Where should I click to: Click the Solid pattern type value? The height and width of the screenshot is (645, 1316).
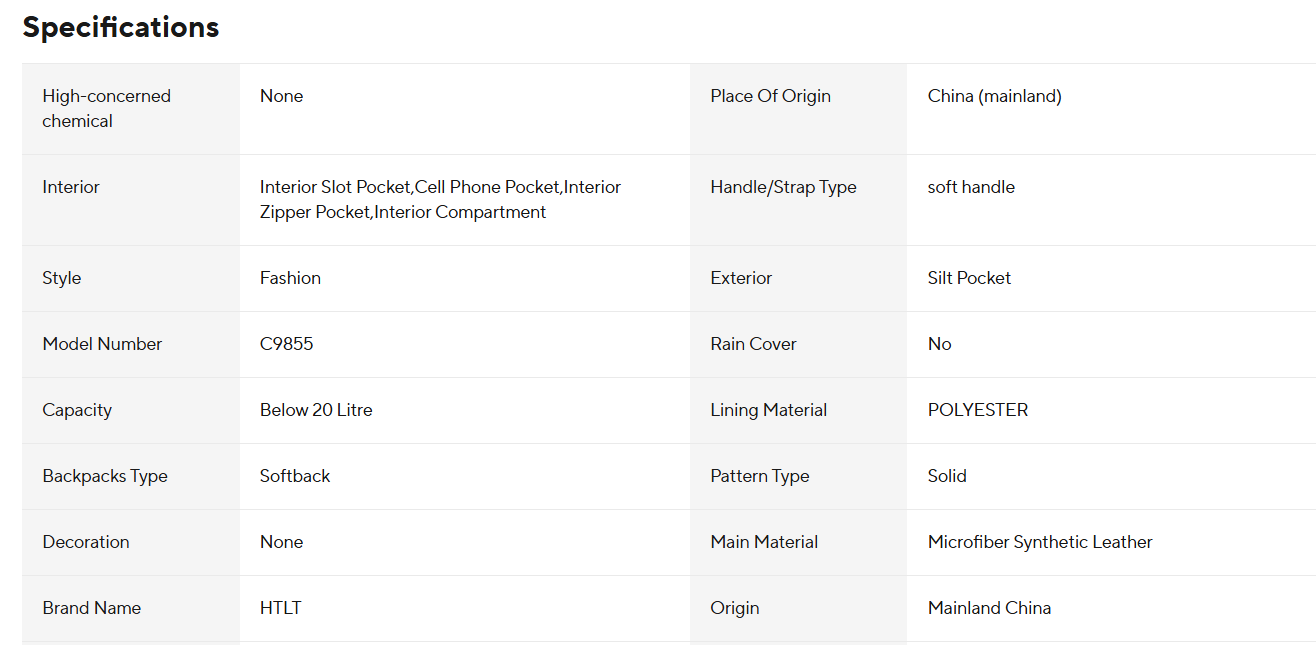pos(947,476)
